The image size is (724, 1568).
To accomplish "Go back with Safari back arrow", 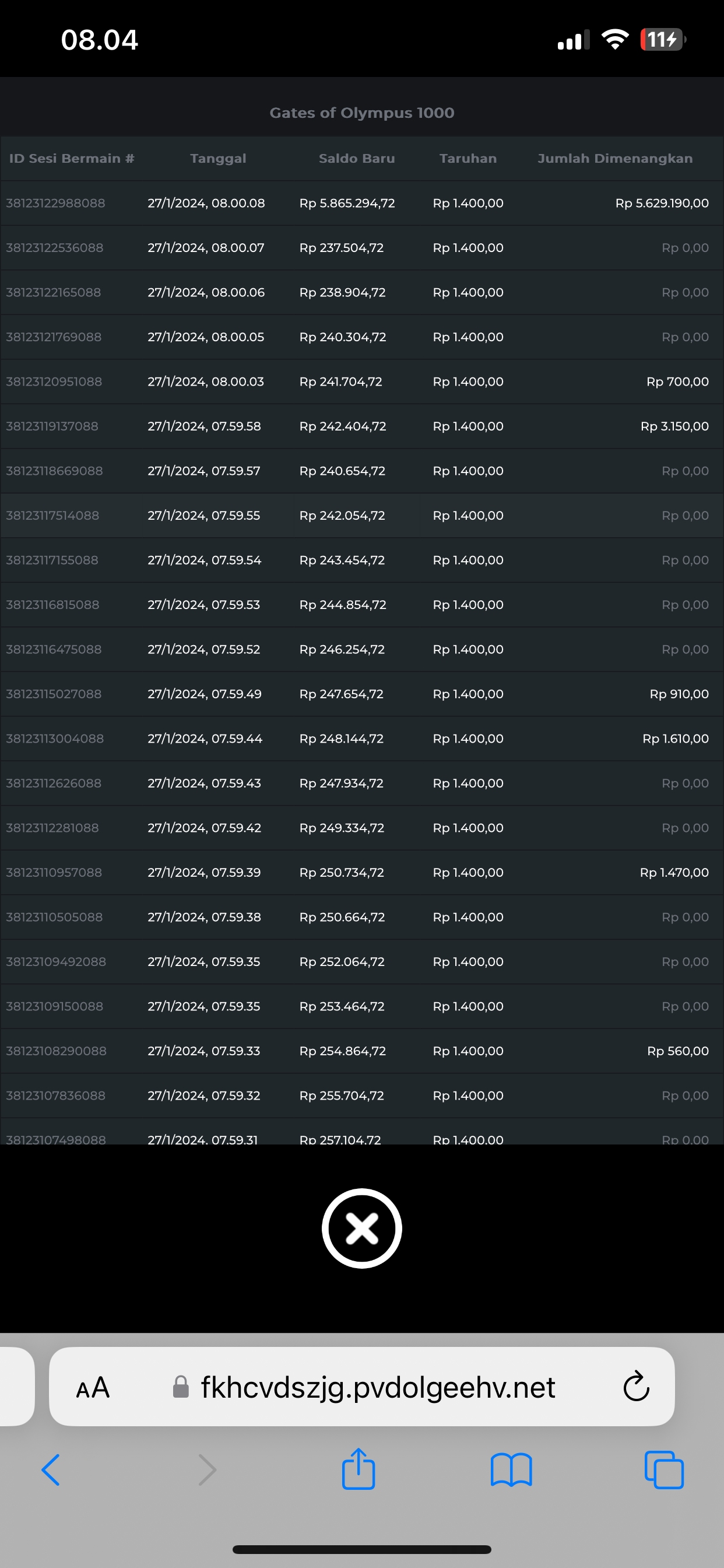I will point(51,1470).
